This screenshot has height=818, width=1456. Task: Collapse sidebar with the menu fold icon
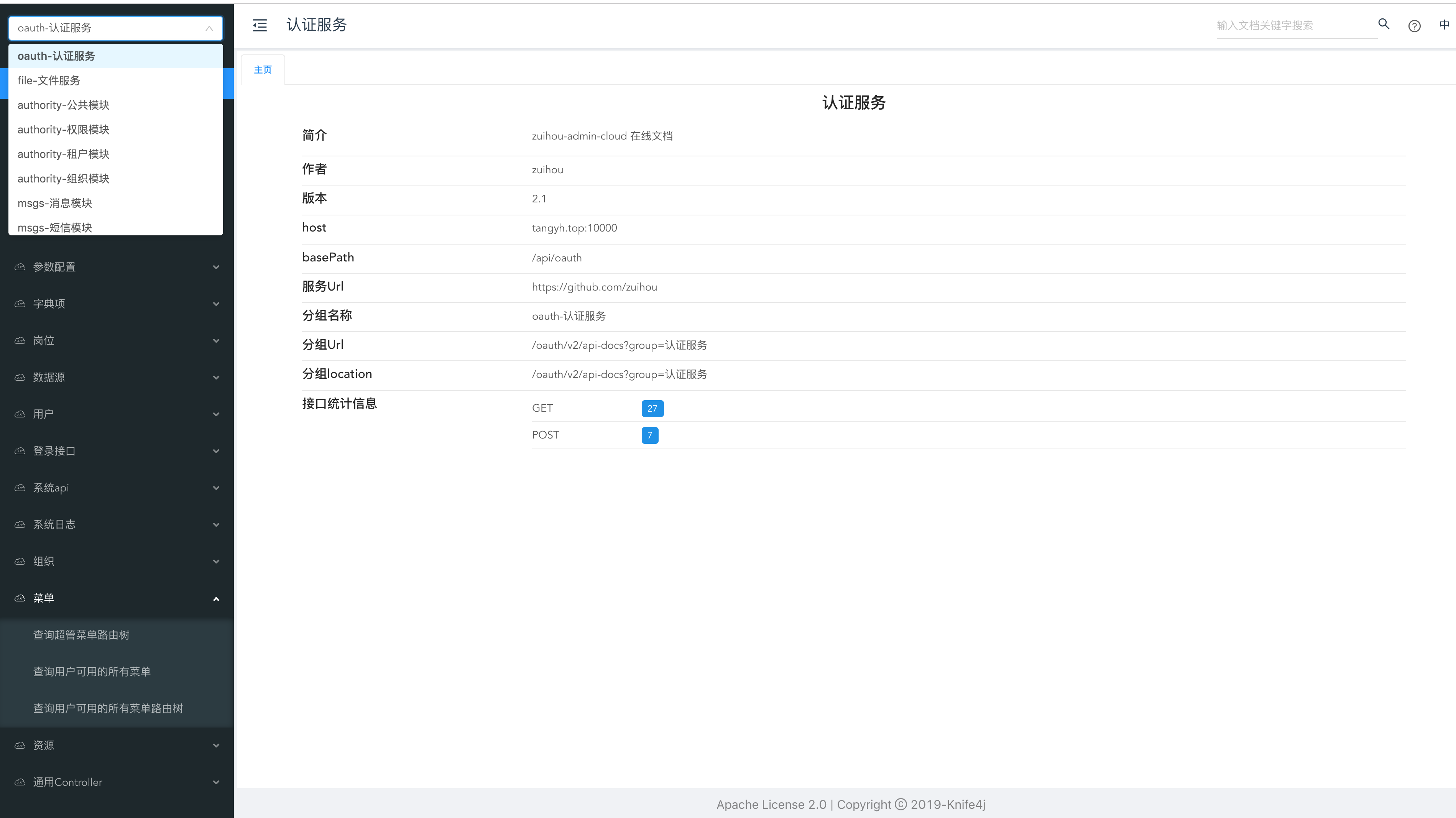point(260,25)
